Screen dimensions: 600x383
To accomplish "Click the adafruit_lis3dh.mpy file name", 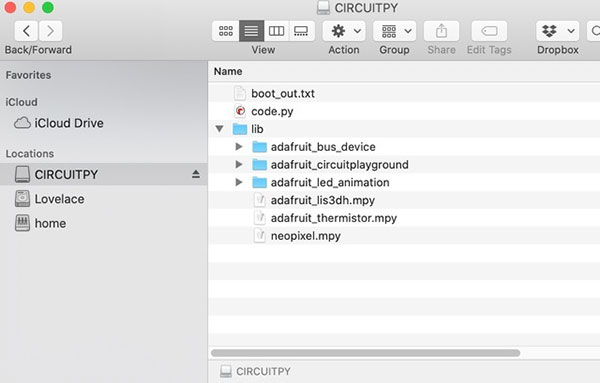I will pos(323,200).
